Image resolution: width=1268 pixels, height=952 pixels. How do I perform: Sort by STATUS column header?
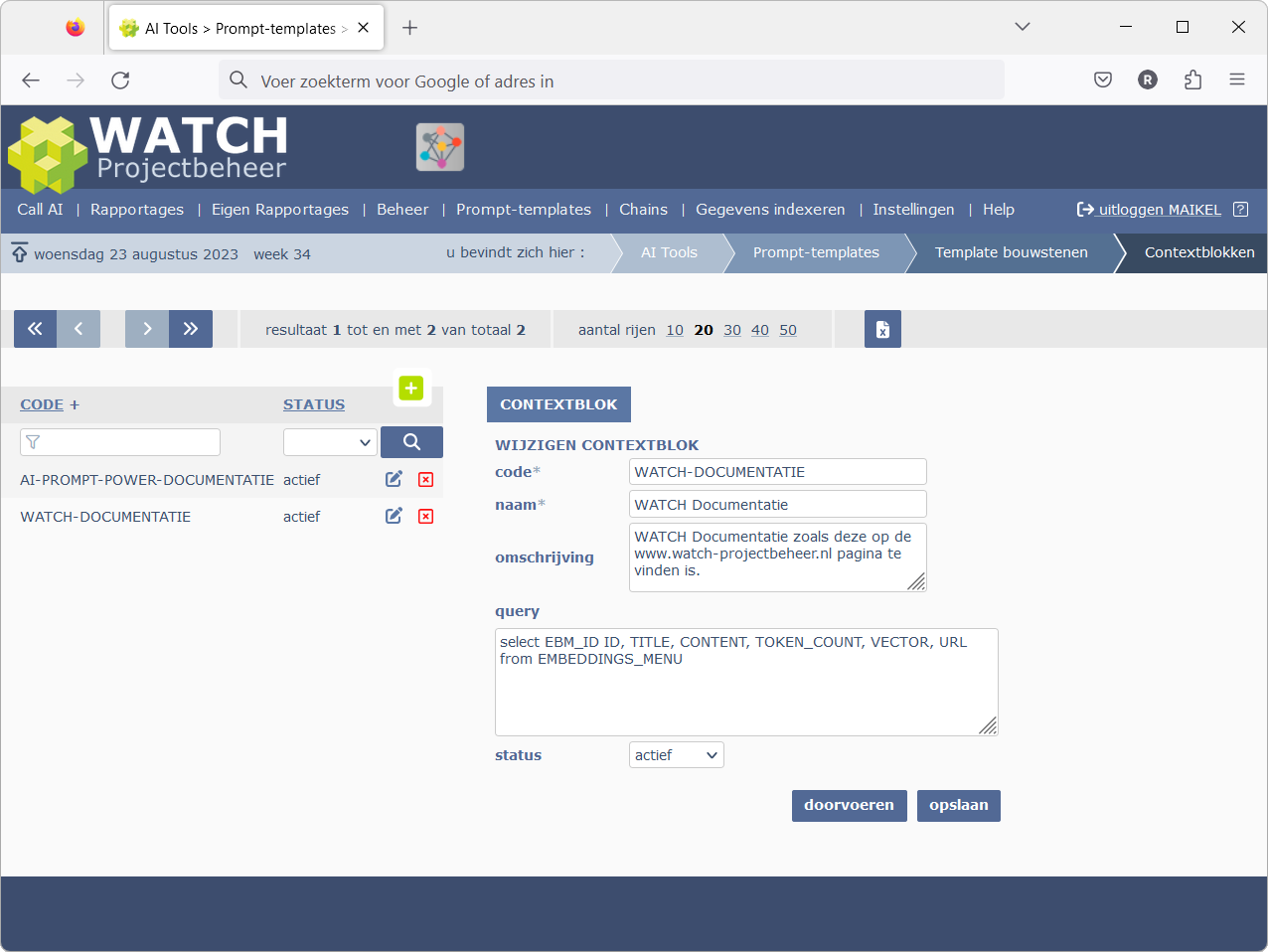(x=314, y=404)
